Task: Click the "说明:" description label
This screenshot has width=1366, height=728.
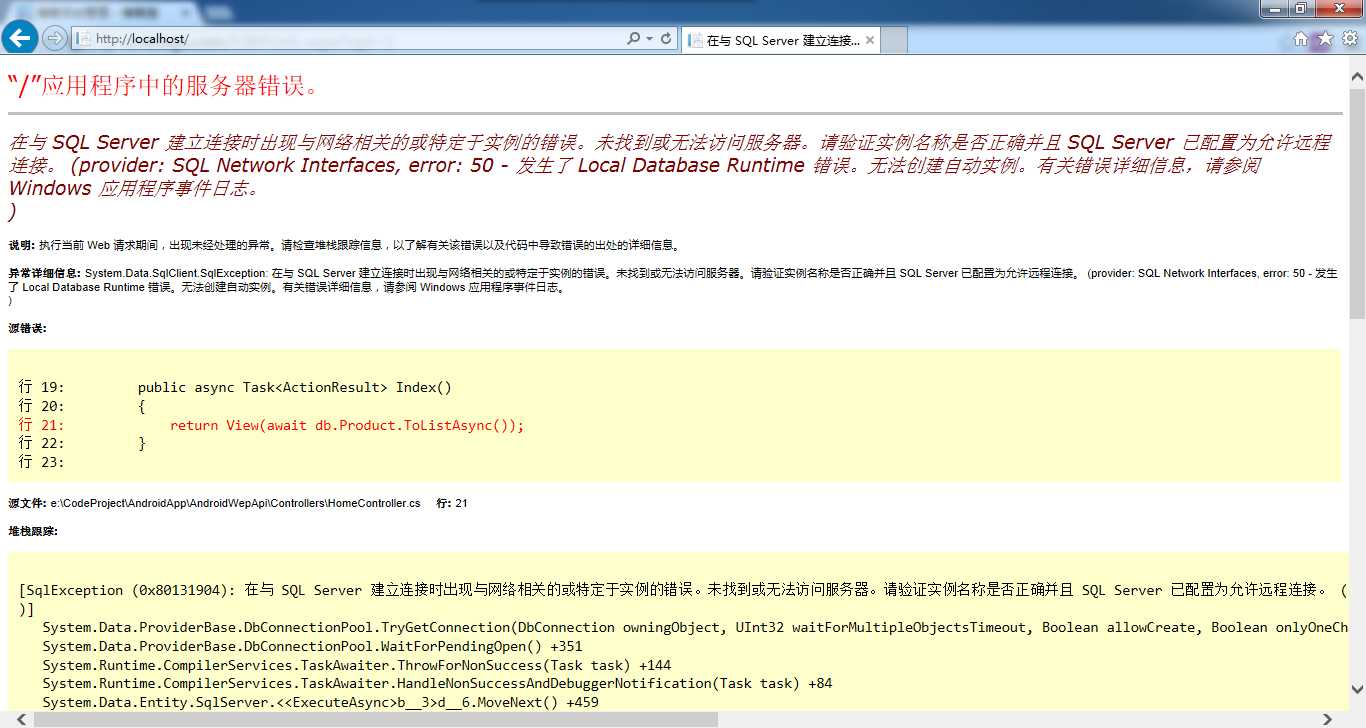Action: tap(21, 245)
